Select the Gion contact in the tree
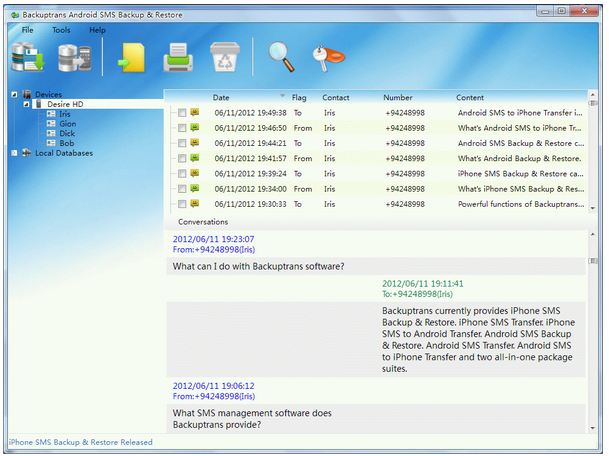The image size is (609, 456). tap(68, 124)
